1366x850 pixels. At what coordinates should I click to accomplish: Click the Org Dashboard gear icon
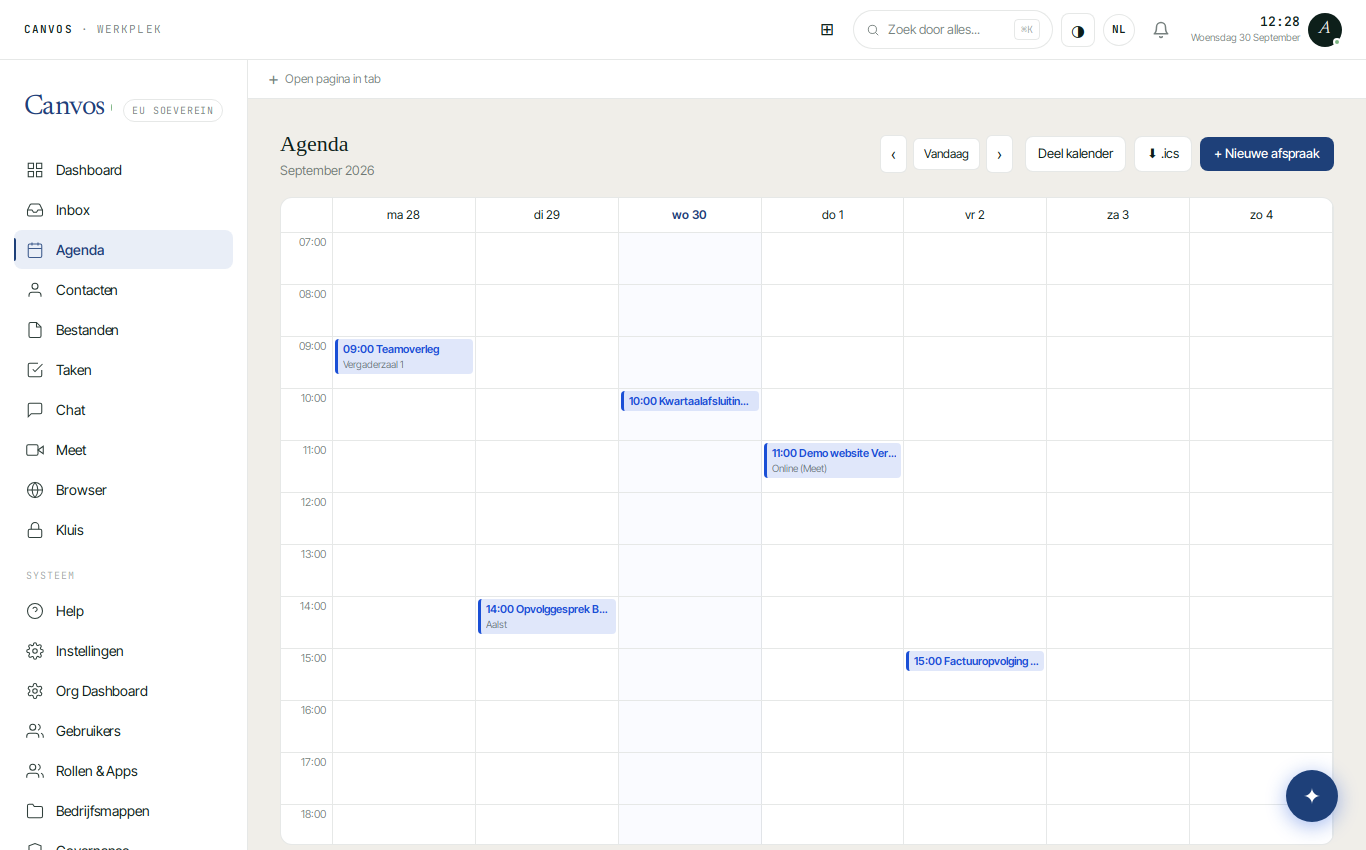tap(35, 691)
